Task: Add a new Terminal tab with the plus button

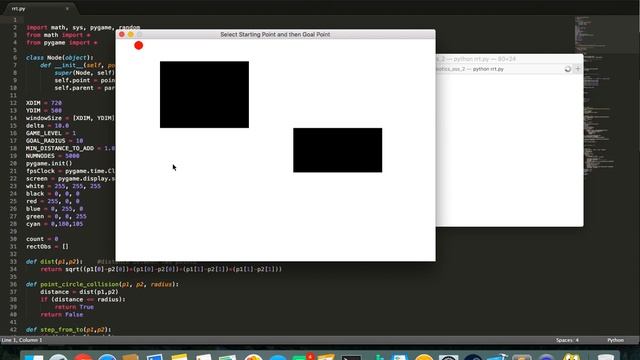Action: (x=578, y=69)
